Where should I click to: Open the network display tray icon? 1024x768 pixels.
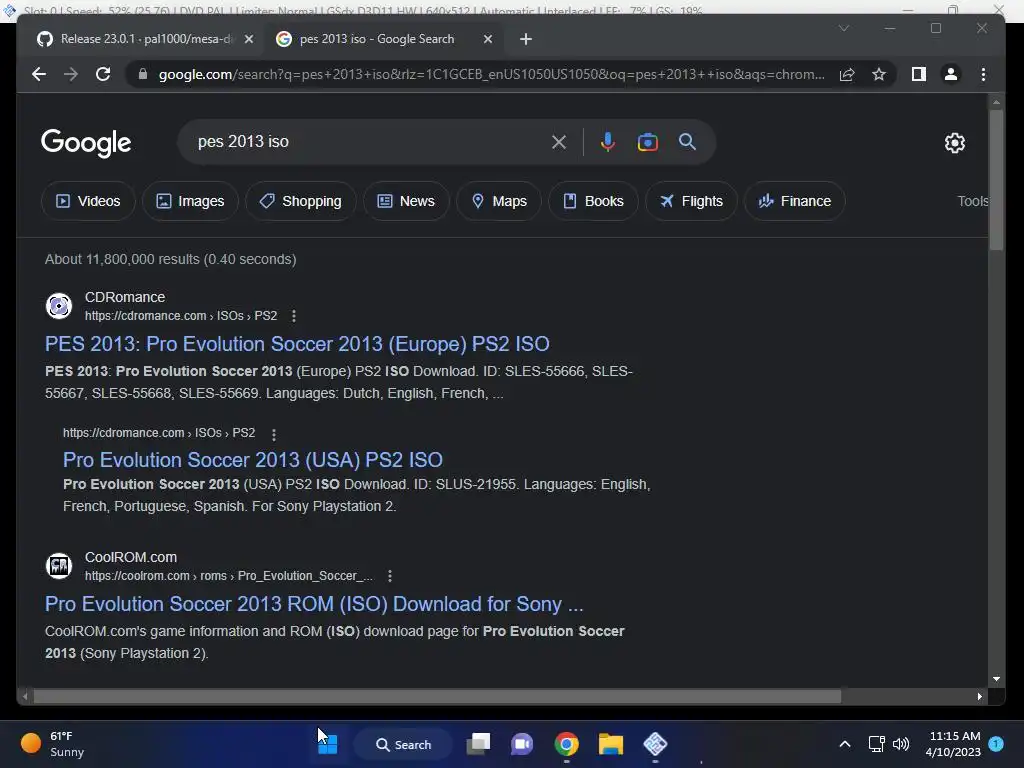click(x=876, y=744)
